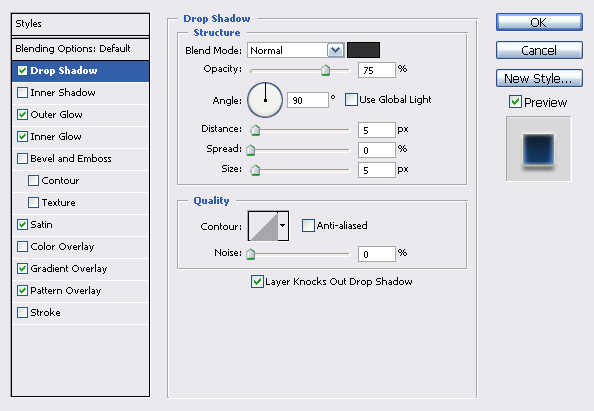Click the style preview thumbnail
594x411 pixels.
pos(538,149)
